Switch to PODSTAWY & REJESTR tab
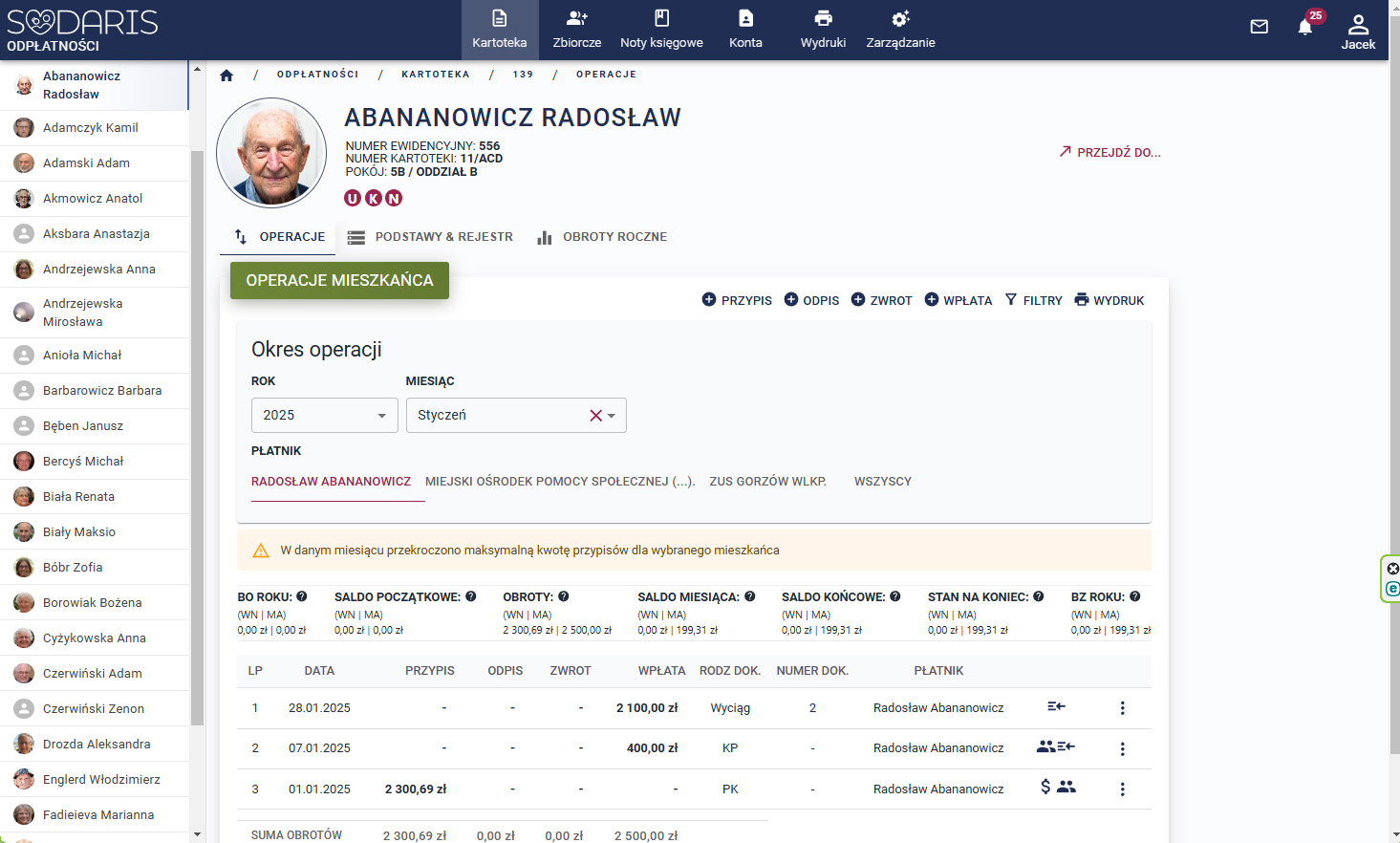The width and height of the screenshot is (1400, 843). coord(430,237)
